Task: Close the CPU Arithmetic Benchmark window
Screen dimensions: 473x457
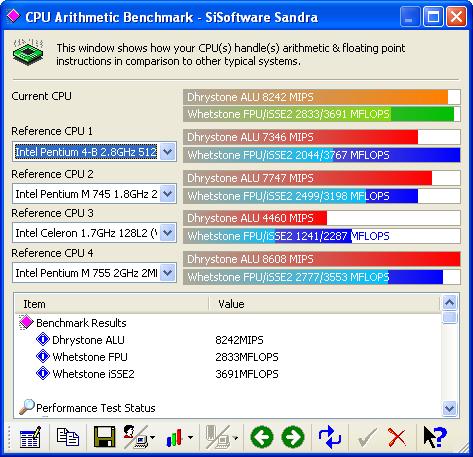Action: tap(456, 16)
